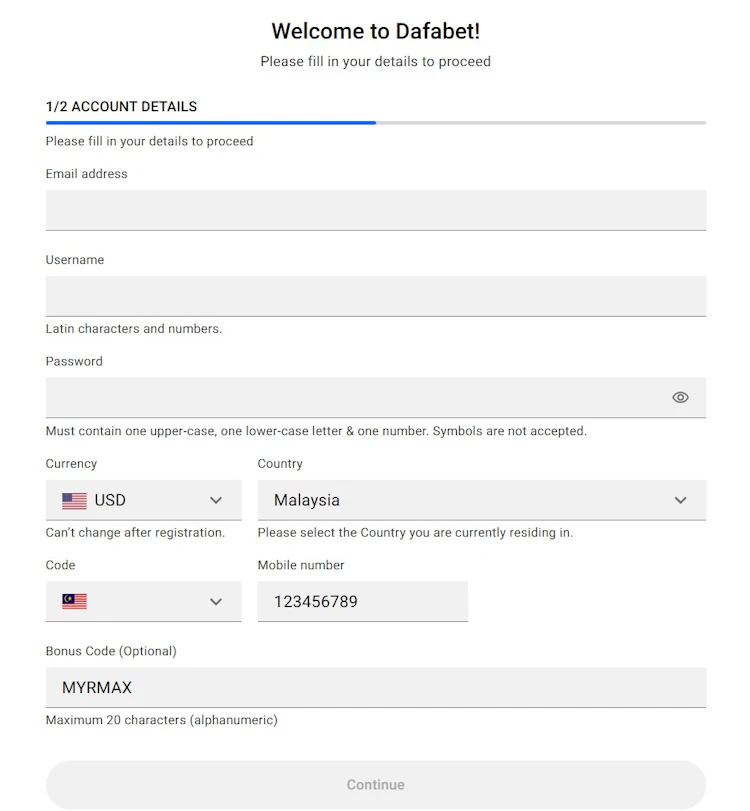Click the chevron on the Currency selector

pyautogui.click(x=216, y=500)
